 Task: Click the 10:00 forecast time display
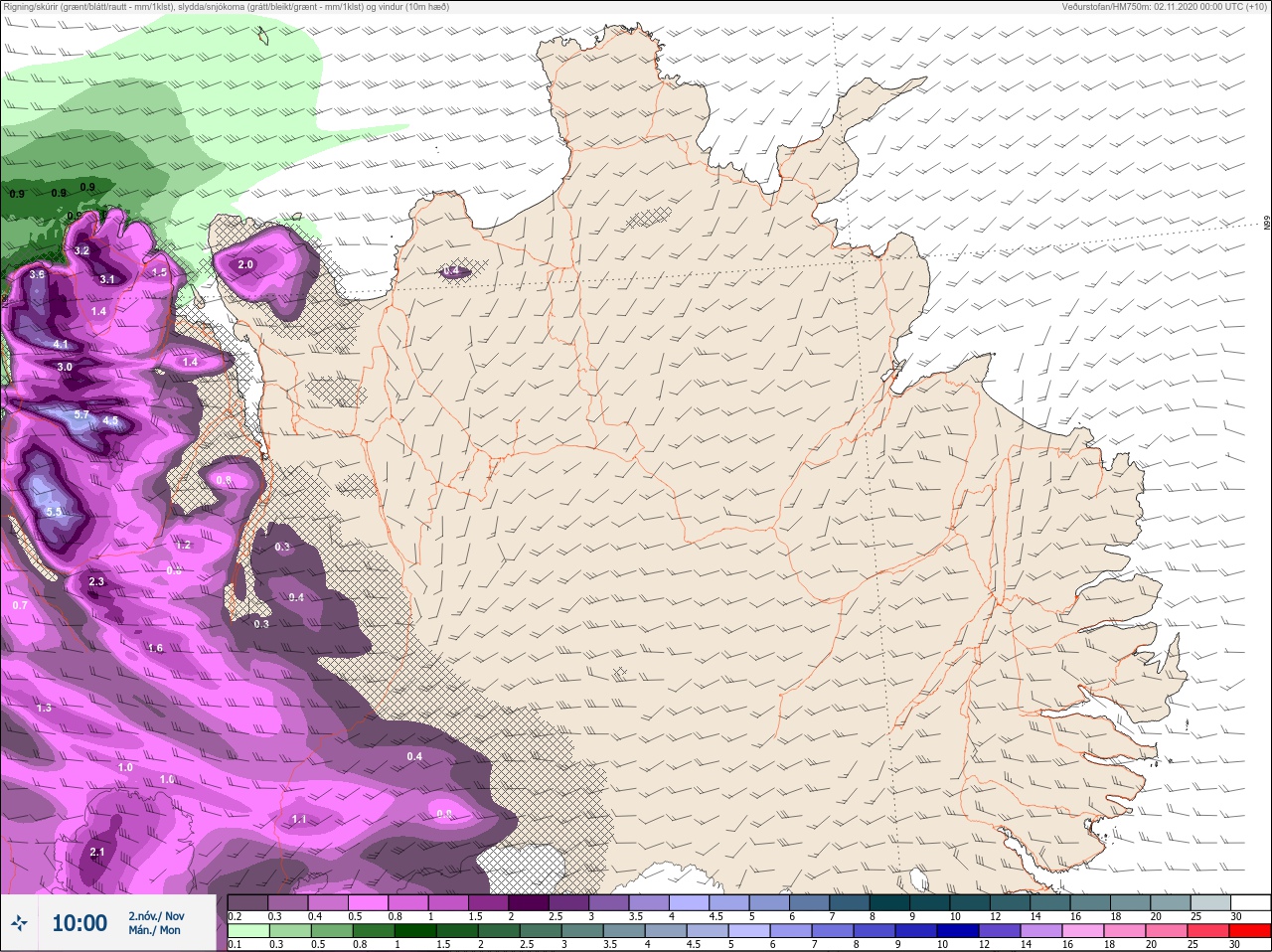pos(79,923)
